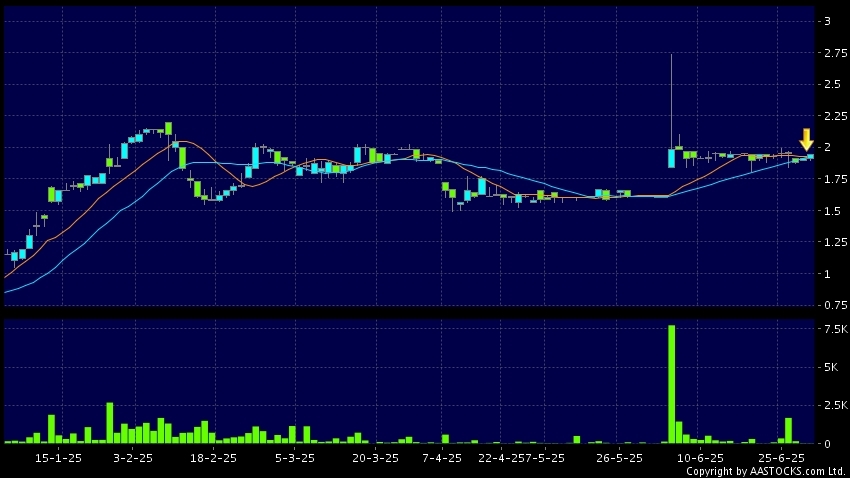The width and height of the screenshot is (850, 478).
Task: Click the '2.75' price axis label
Action: (835, 53)
